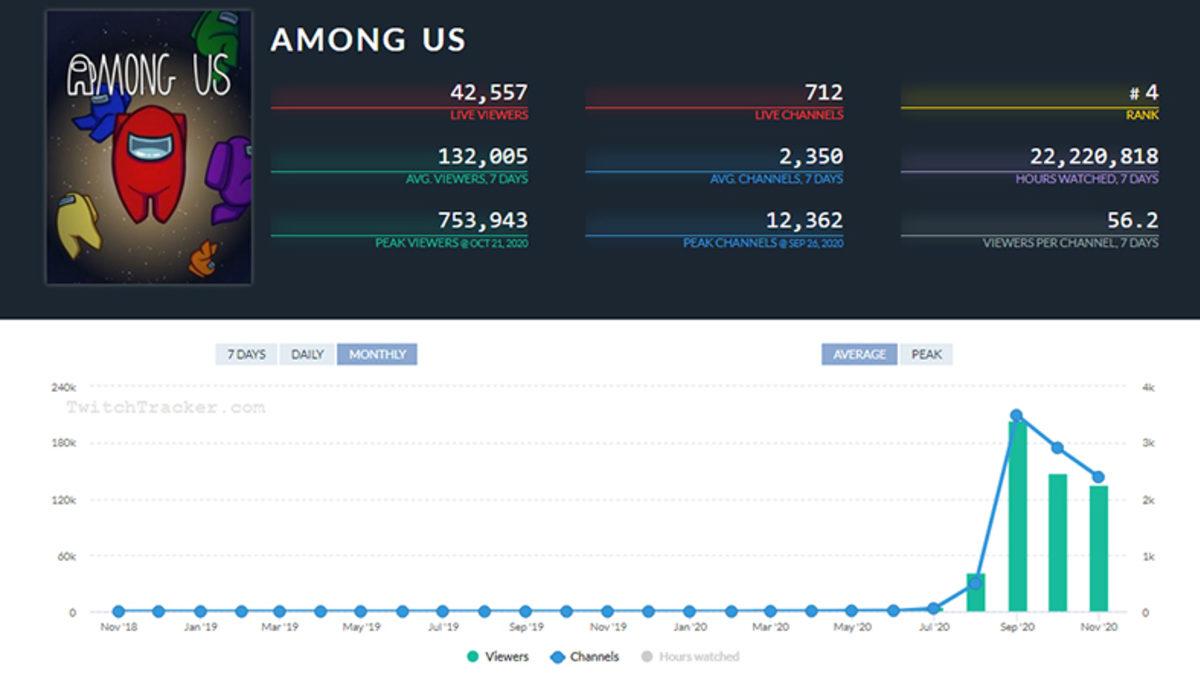Toggle the Viewers series in the legend
Image resolution: width=1200 pixels, height=675 pixels.
(502, 657)
